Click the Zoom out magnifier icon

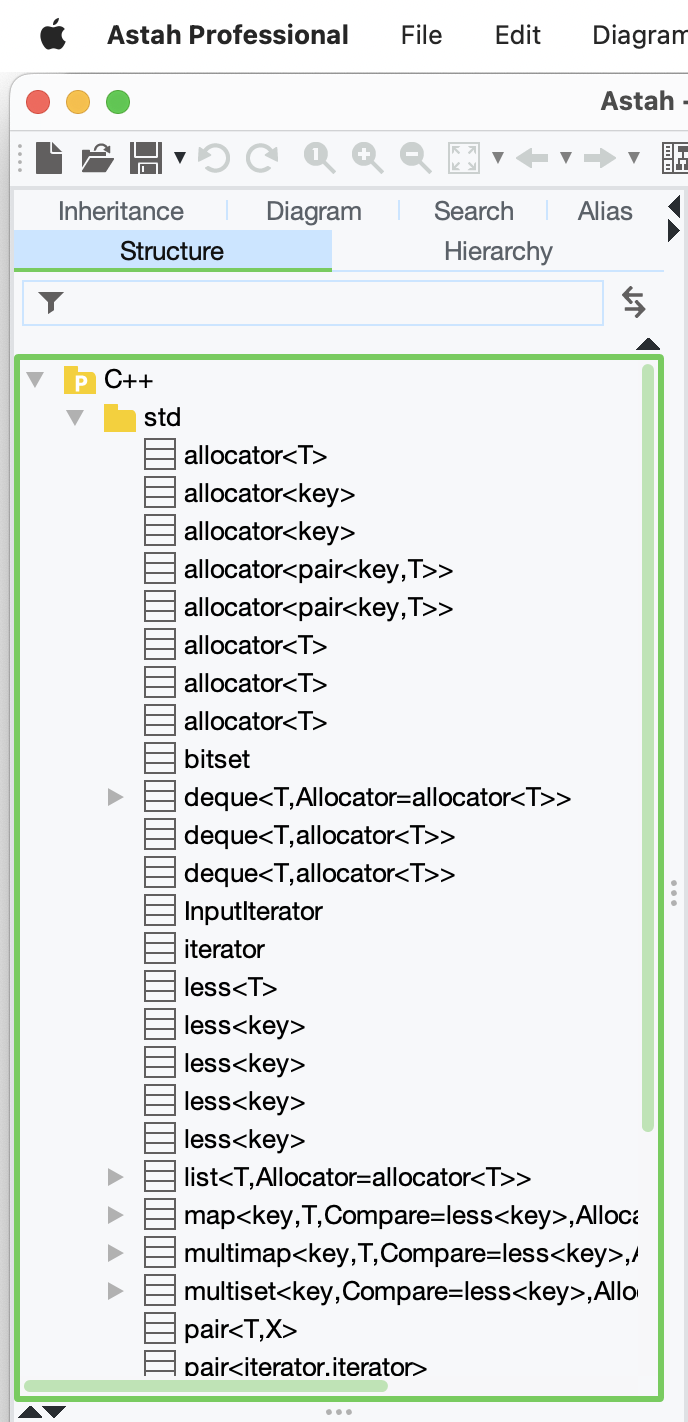tap(415, 157)
